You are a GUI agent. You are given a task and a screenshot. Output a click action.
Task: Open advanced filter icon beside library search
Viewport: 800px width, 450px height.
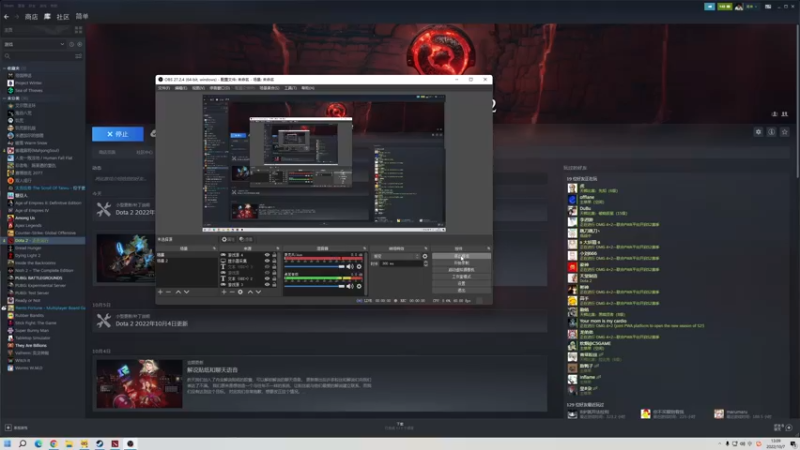tap(78, 56)
